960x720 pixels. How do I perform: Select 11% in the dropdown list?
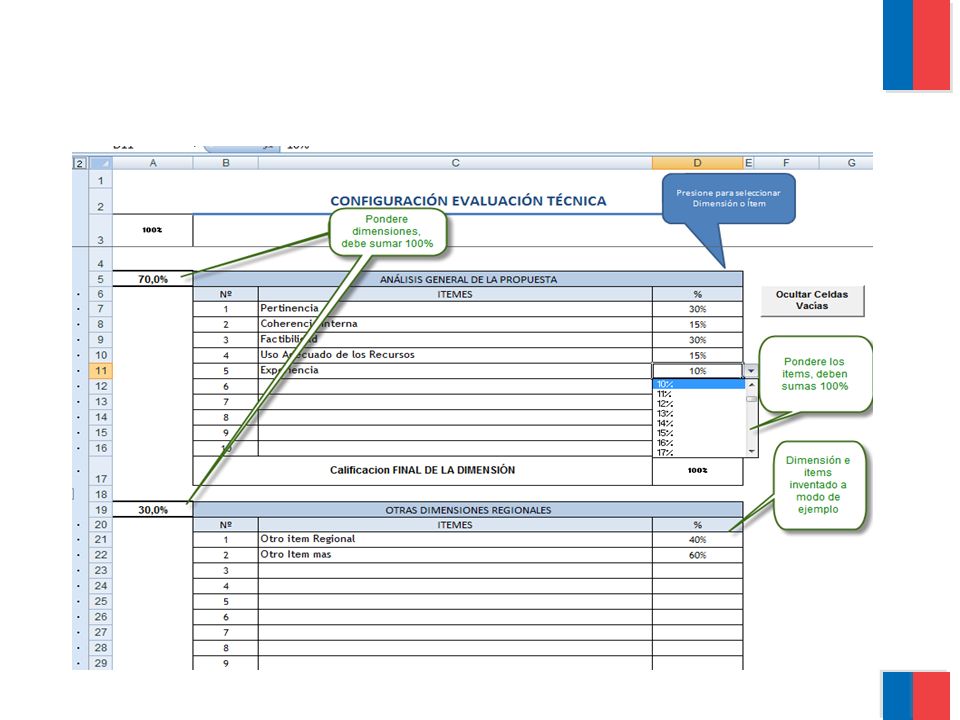(x=699, y=394)
